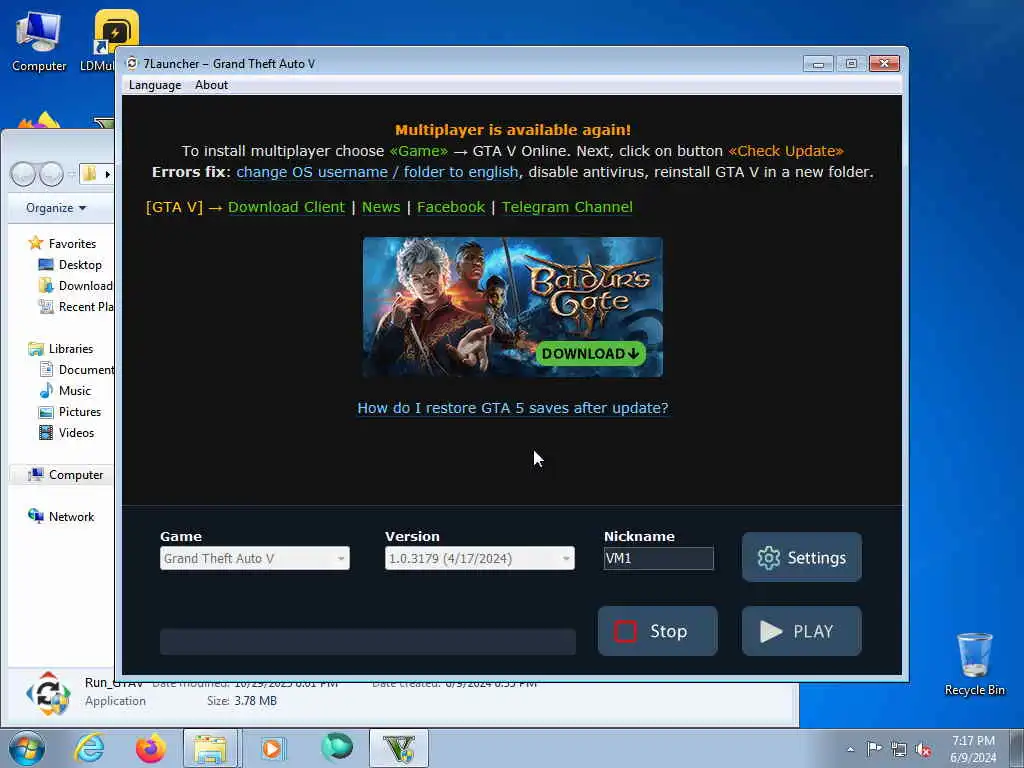The image size is (1024, 768).
Task: Click the Computer desktop icon
Action: tap(39, 40)
